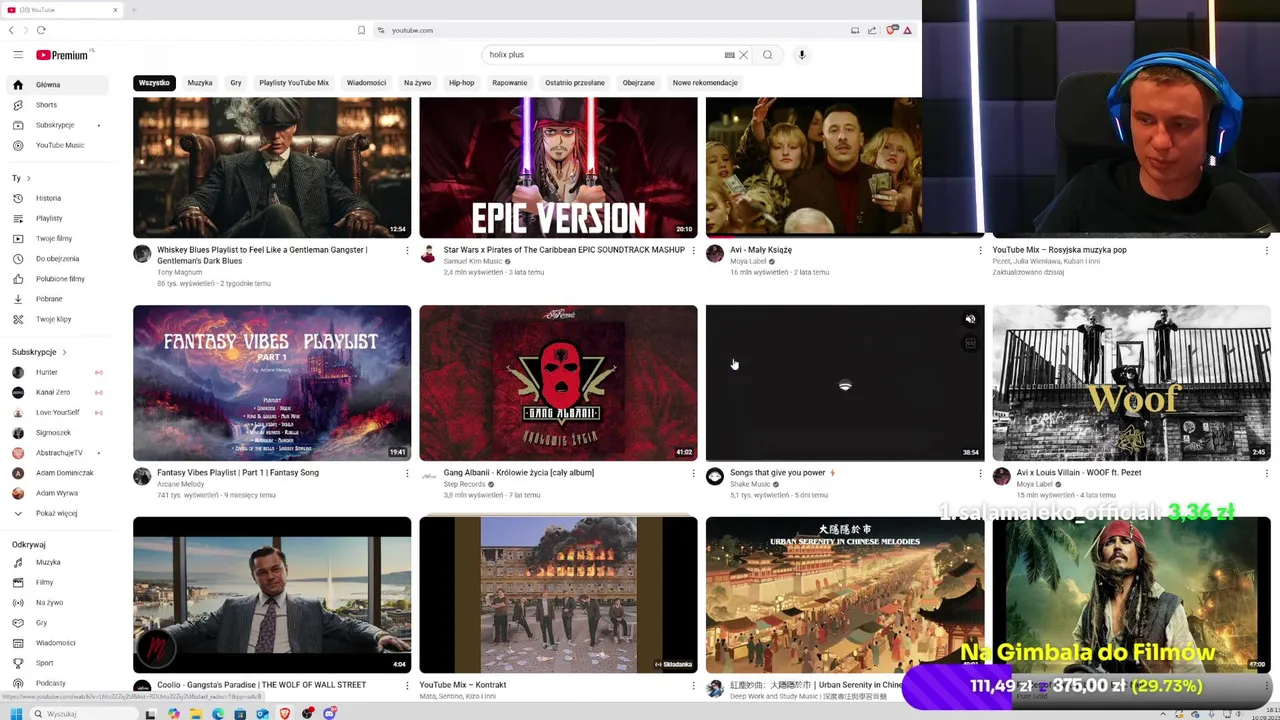Image resolution: width=1280 pixels, height=720 pixels.
Task: Select the Wiadomości filter chip
Action: (366, 83)
